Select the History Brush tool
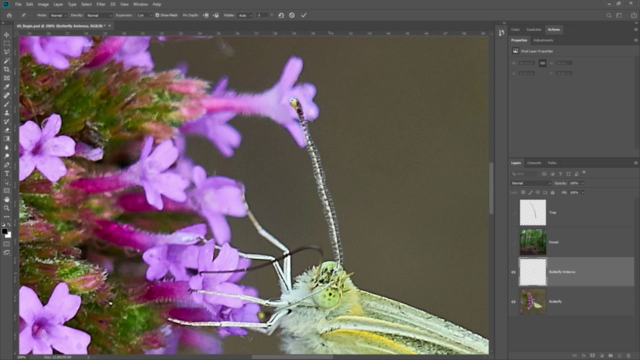This screenshot has width=640, height=360. pos(7,122)
